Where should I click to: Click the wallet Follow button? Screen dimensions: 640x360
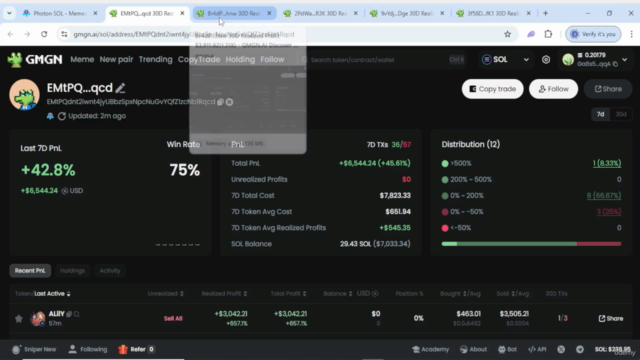(x=553, y=89)
